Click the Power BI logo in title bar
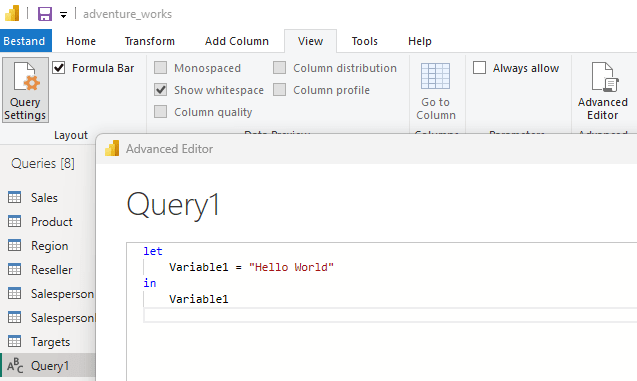The image size is (637, 381). tap(12, 13)
